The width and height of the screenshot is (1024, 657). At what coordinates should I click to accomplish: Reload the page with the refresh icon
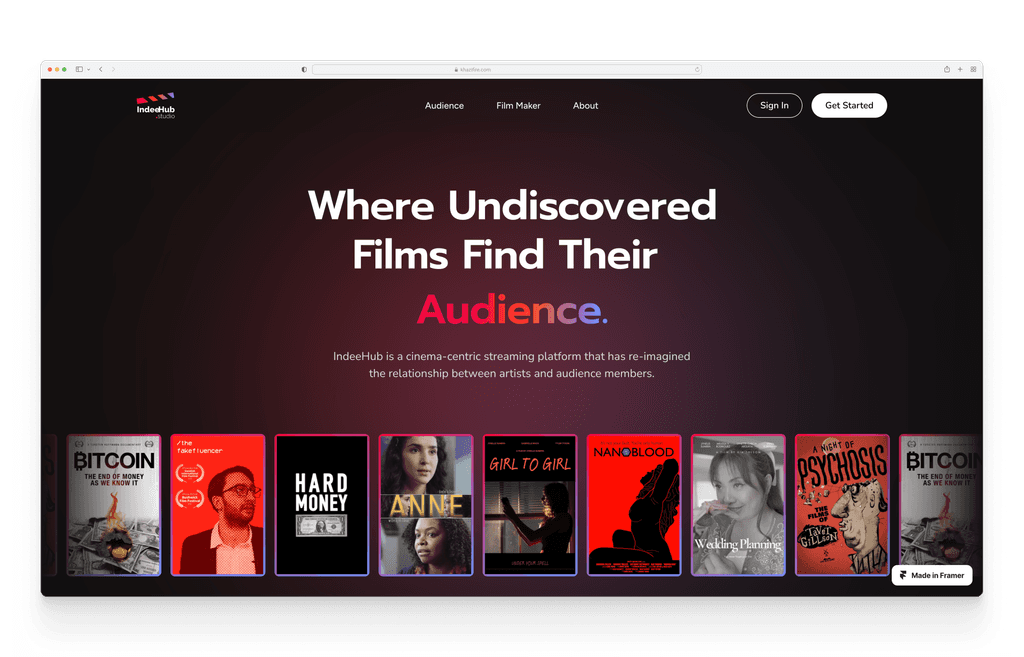coord(697,69)
